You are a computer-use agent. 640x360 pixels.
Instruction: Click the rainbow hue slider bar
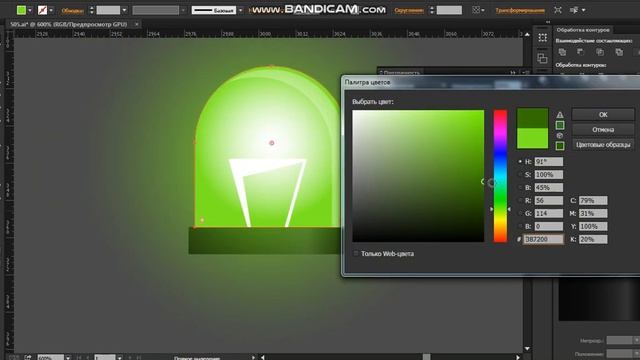500,176
